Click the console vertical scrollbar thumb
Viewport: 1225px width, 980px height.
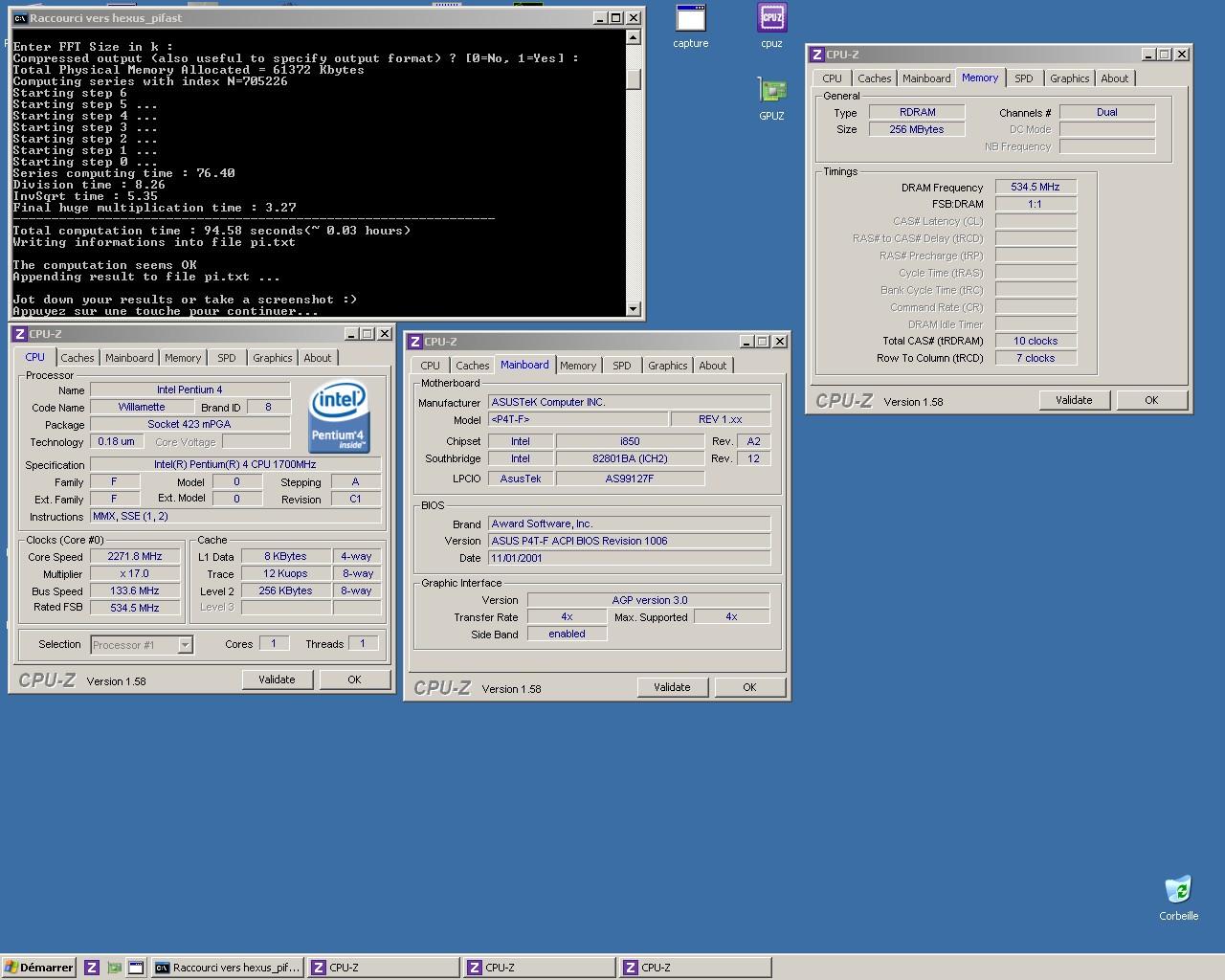click(x=633, y=80)
